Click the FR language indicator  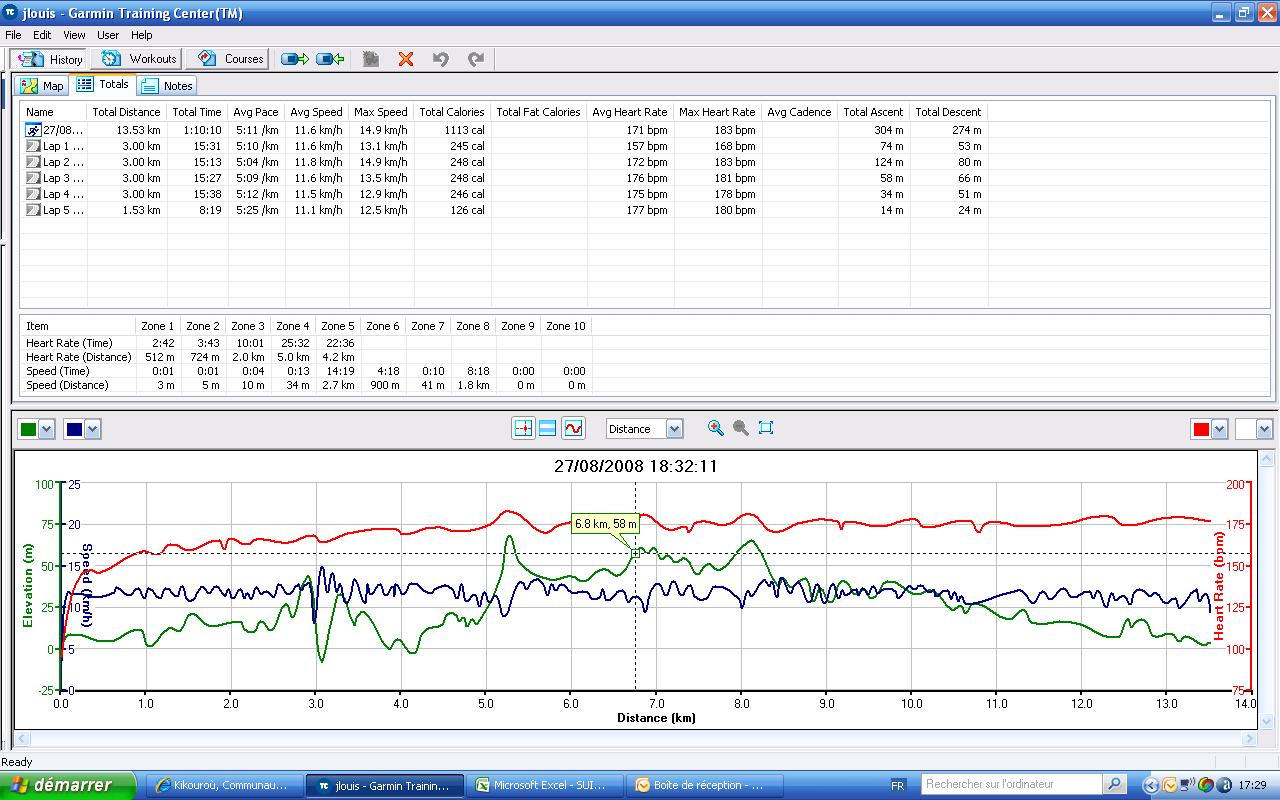coord(897,786)
